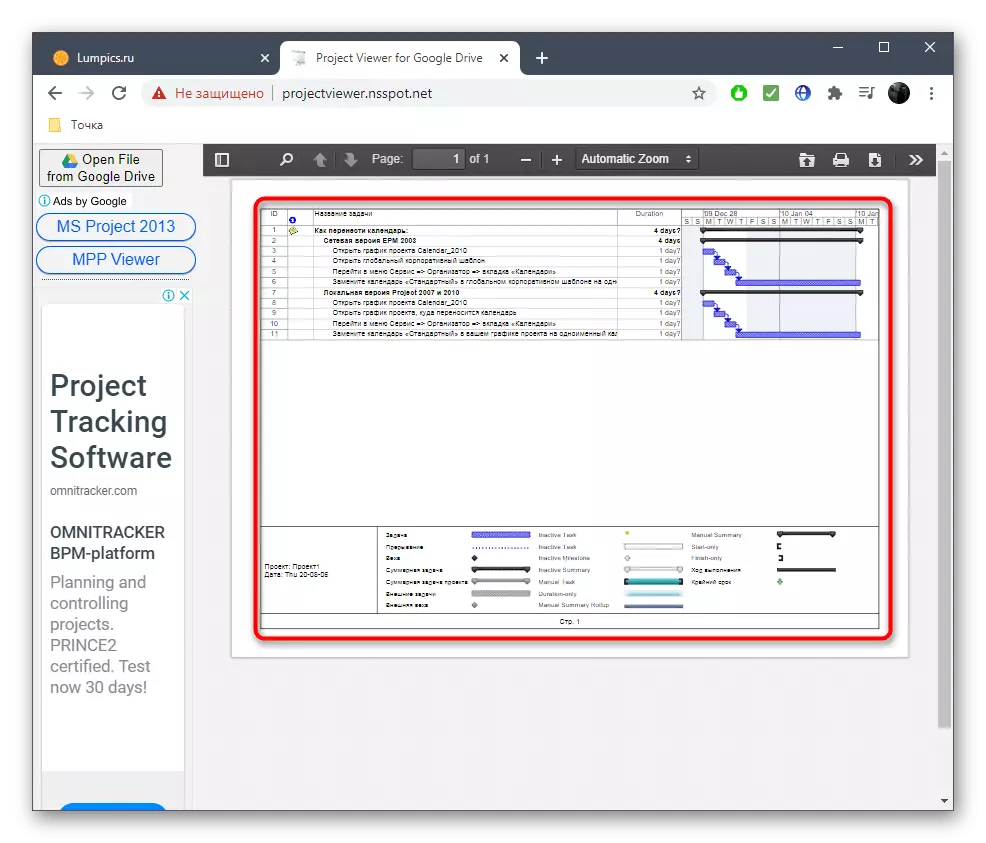This screenshot has width=986, height=843.
Task: Open the MS Project 2013 link
Action: 116,227
